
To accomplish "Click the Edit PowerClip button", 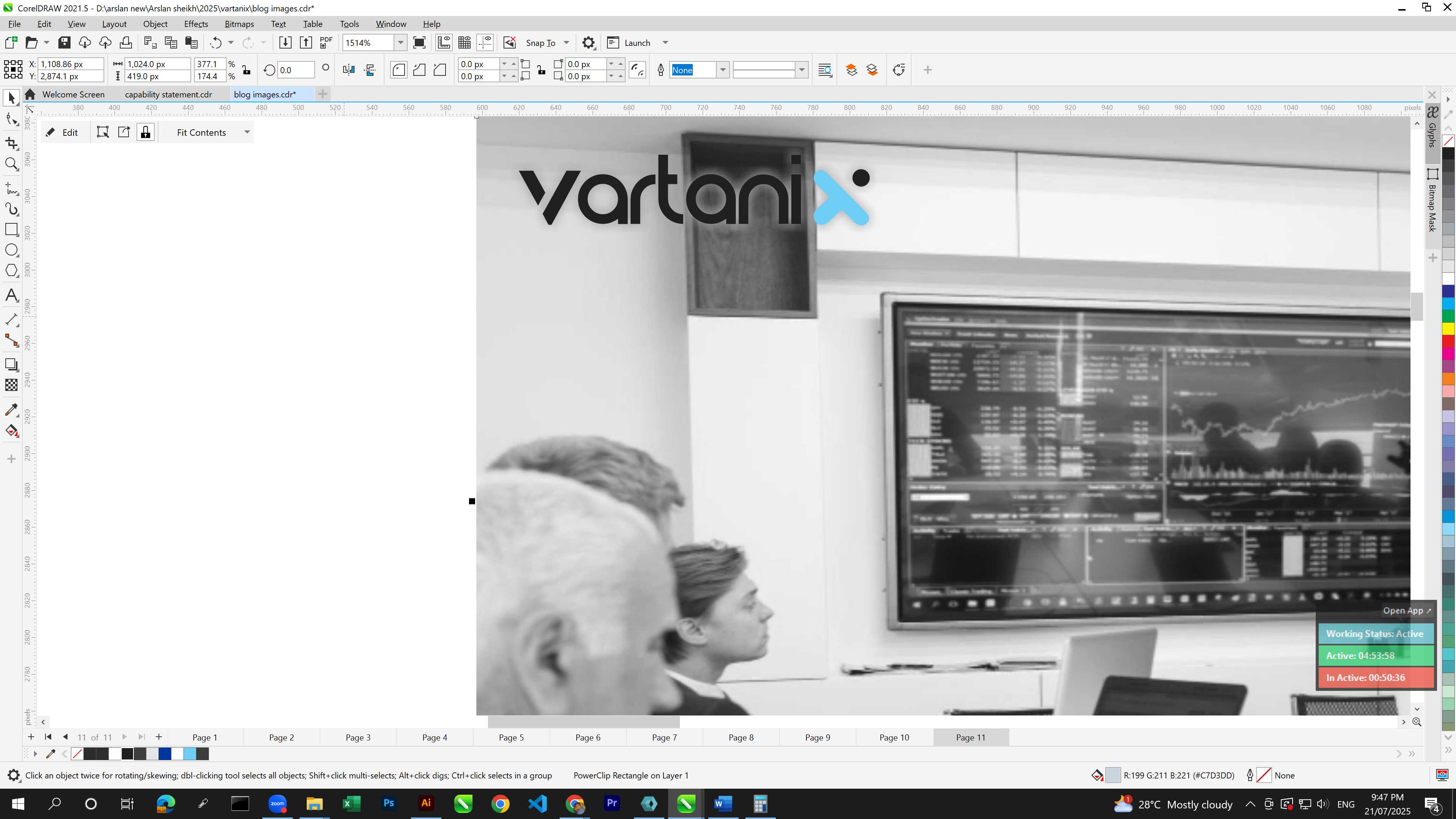I will click(x=62, y=132).
